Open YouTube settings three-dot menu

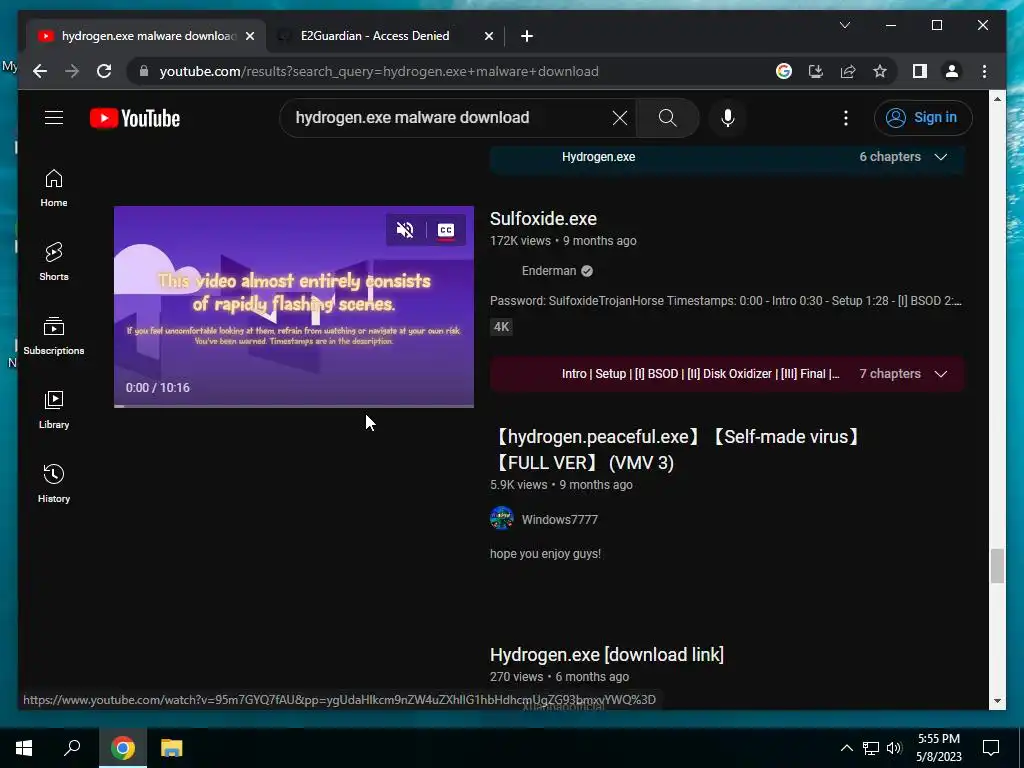(x=846, y=118)
